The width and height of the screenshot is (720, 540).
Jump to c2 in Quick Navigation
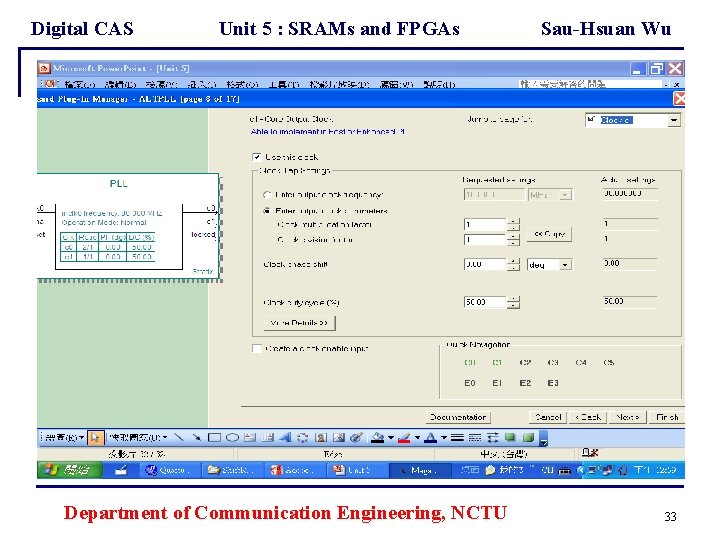coord(525,362)
